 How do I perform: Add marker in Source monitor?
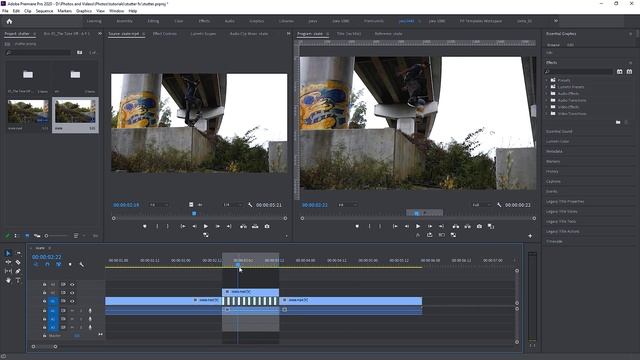145,226
